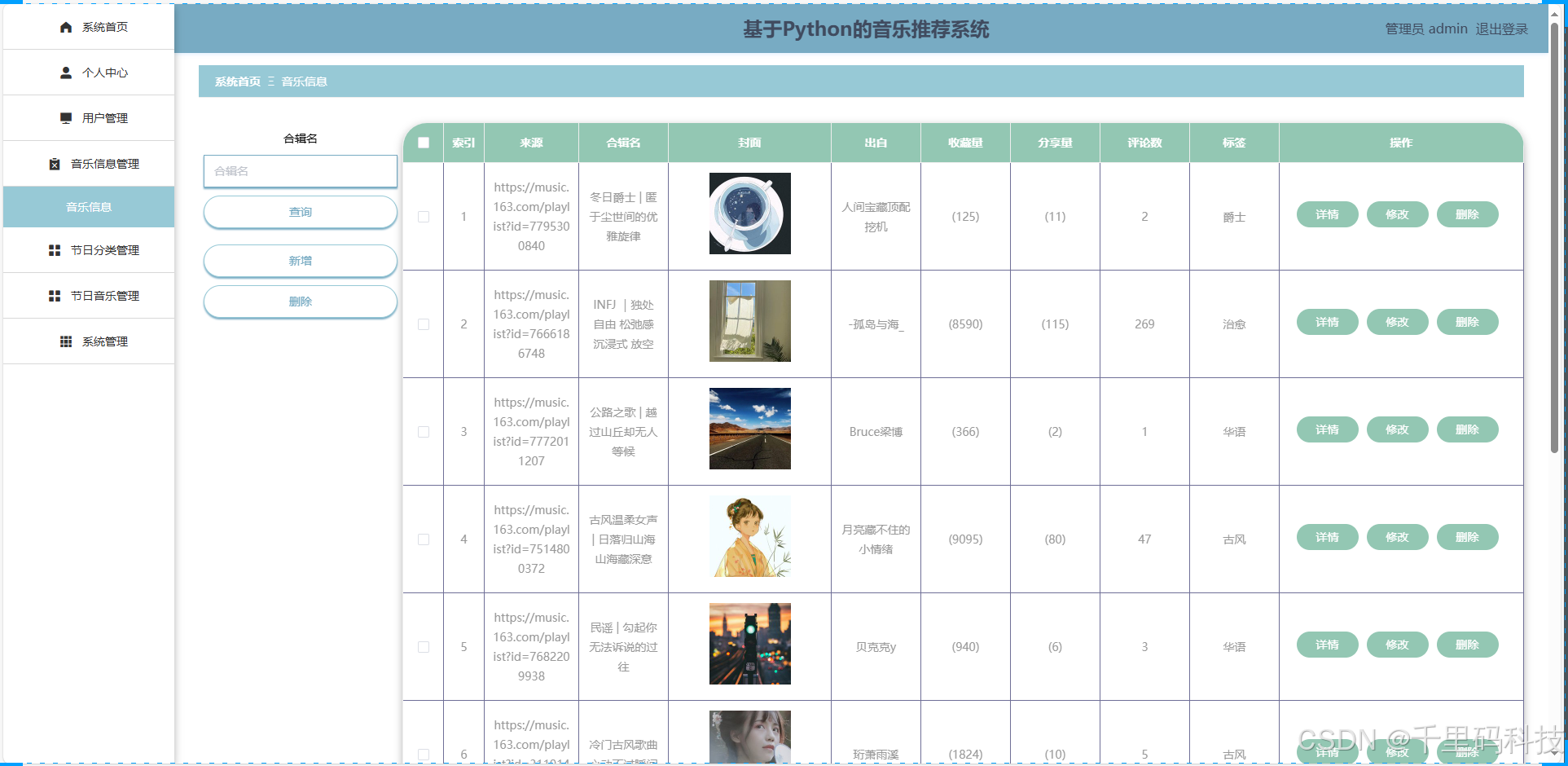Click 删除 for the INFJ 独处 row
Screen dimensions: 1568x766
click(1468, 322)
